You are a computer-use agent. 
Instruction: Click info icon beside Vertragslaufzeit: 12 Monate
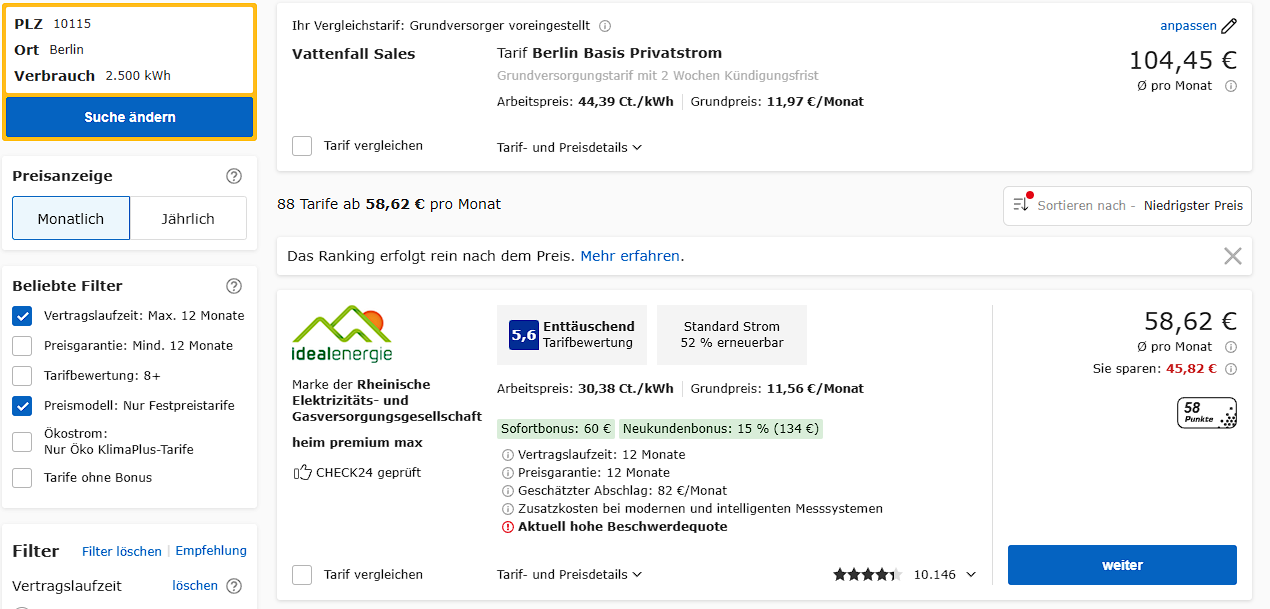pyautogui.click(x=508, y=455)
